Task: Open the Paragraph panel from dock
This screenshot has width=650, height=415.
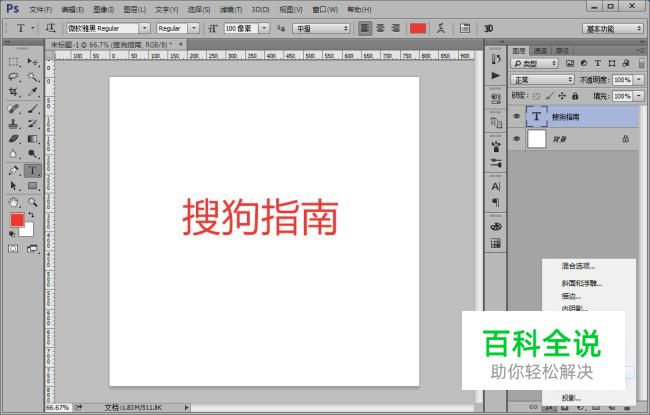Action: (496, 202)
